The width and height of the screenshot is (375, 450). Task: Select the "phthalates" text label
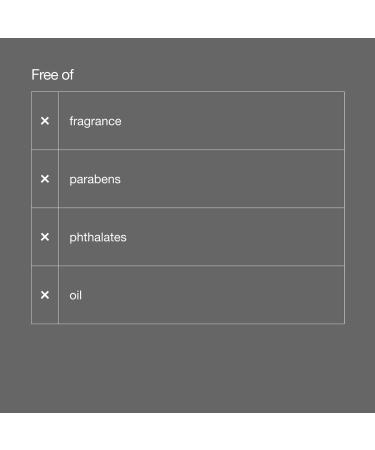pyautogui.click(x=98, y=237)
